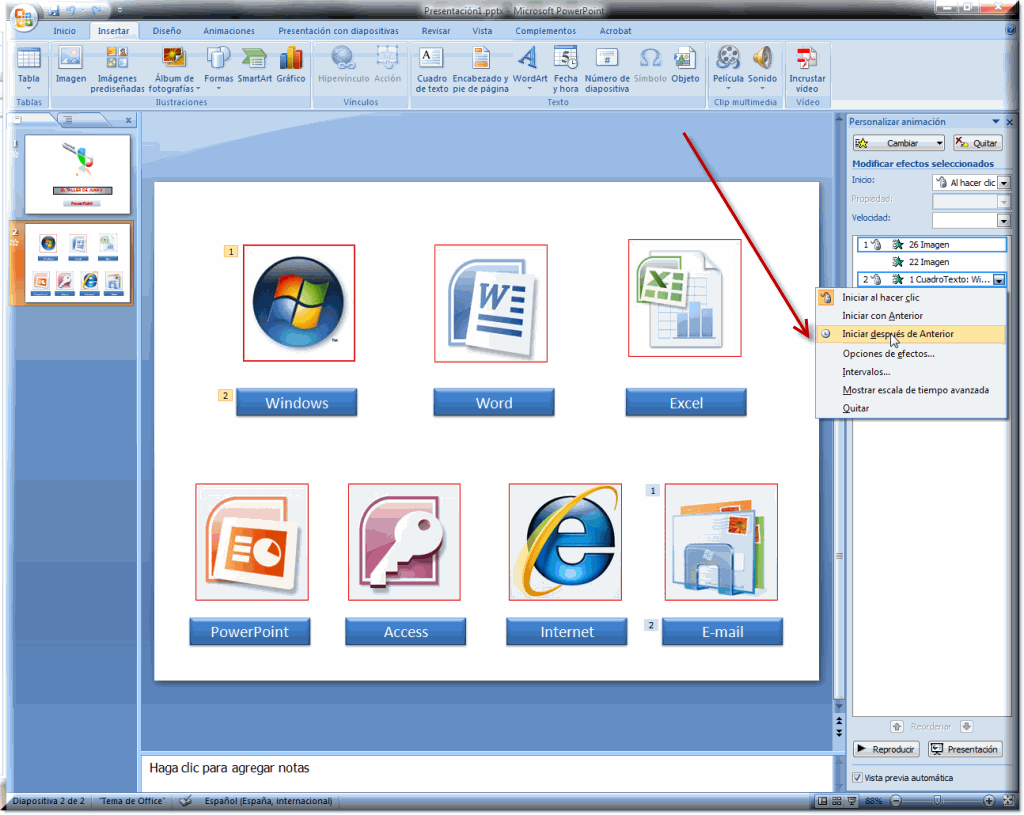Click the Tabla icon in ribbon
This screenshot has height=815, width=1024.
coord(29,62)
